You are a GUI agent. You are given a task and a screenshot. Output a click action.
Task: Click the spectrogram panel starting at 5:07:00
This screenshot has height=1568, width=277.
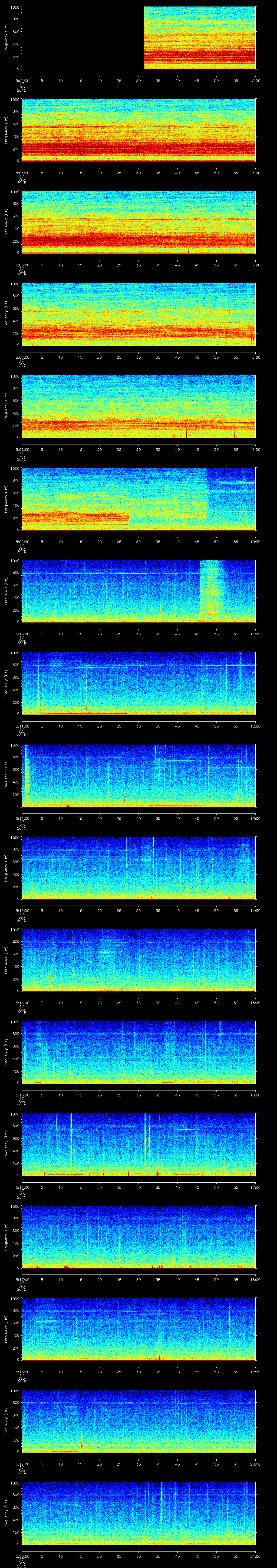pos(138,314)
